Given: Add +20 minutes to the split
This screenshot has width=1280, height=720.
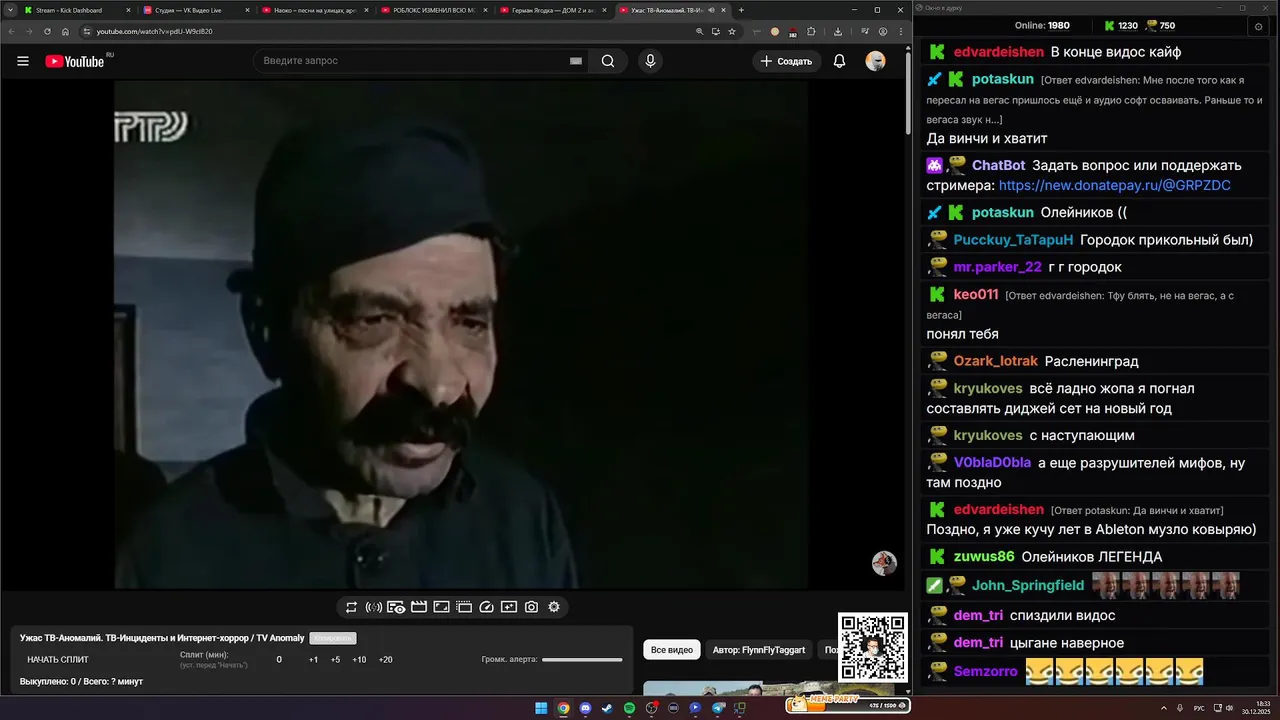Looking at the screenshot, I should point(385,659).
